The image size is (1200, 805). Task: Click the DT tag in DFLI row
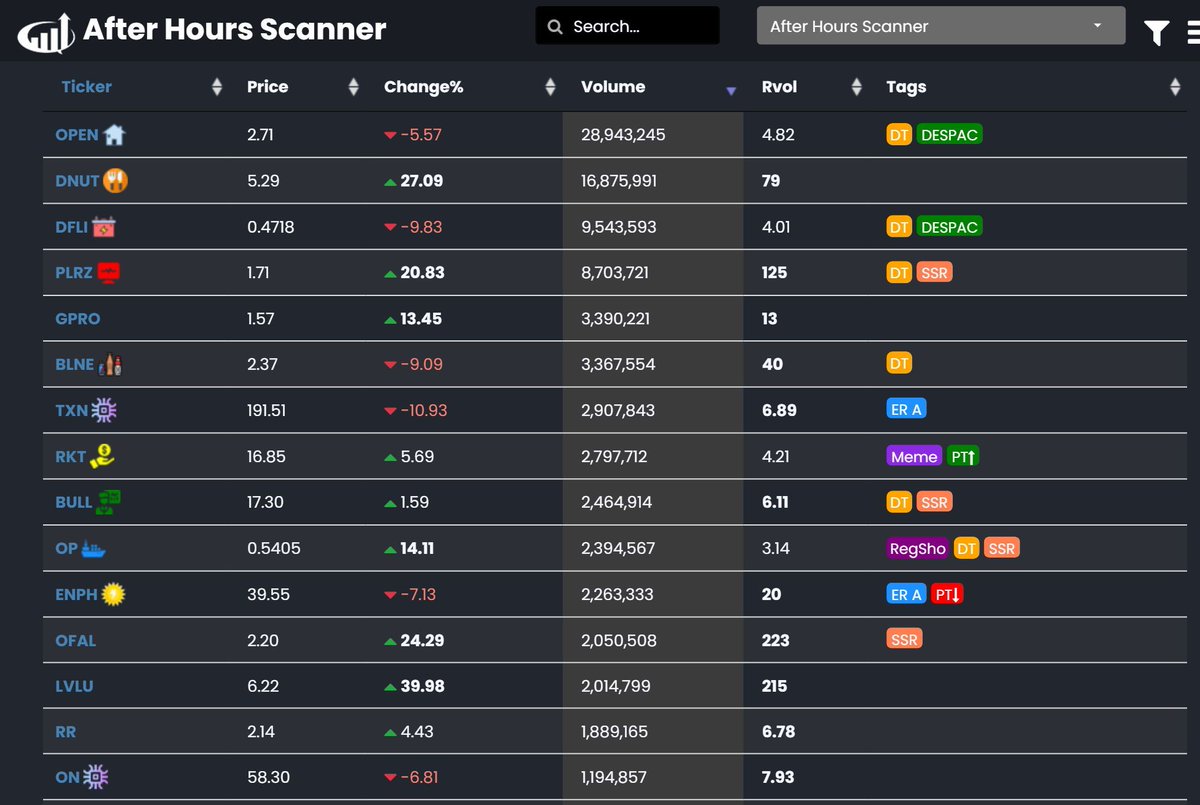899,227
